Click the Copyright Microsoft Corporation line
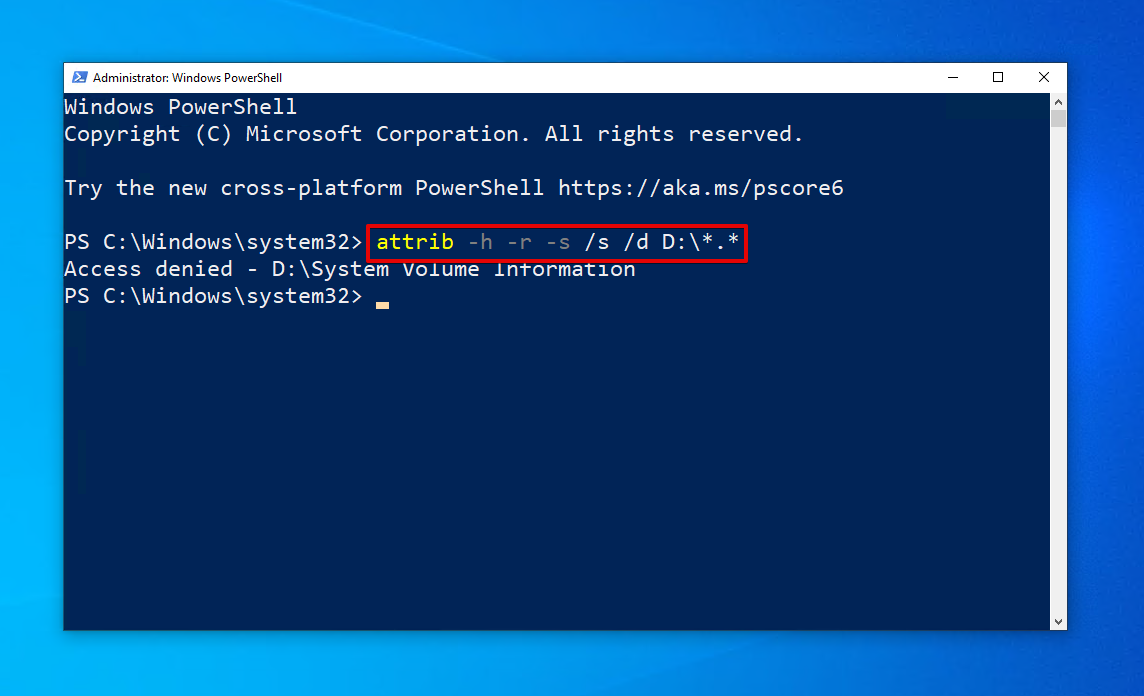Screen dimensions: 1144x696 (433, 134)
